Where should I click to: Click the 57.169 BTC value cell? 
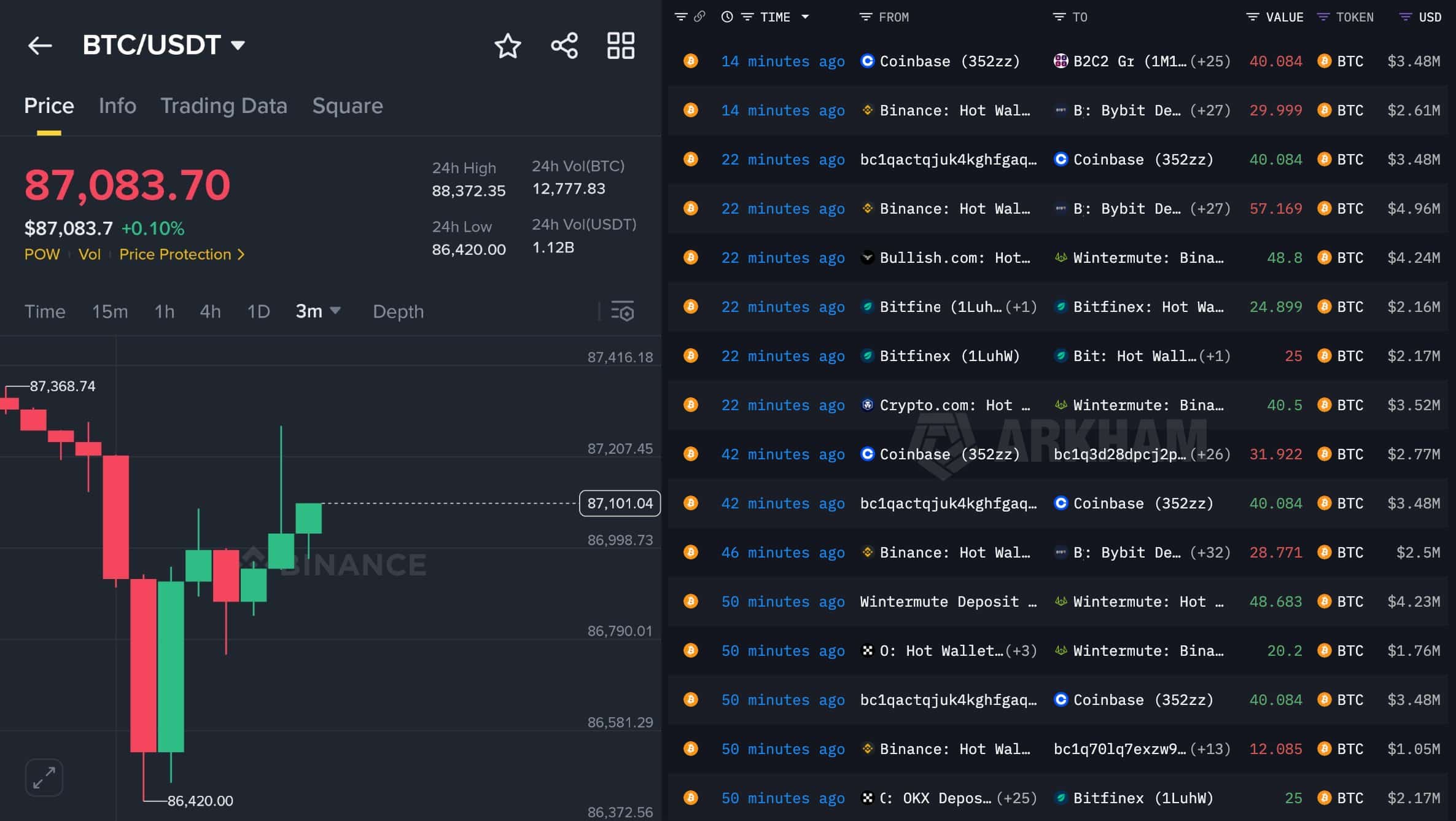1275,209
